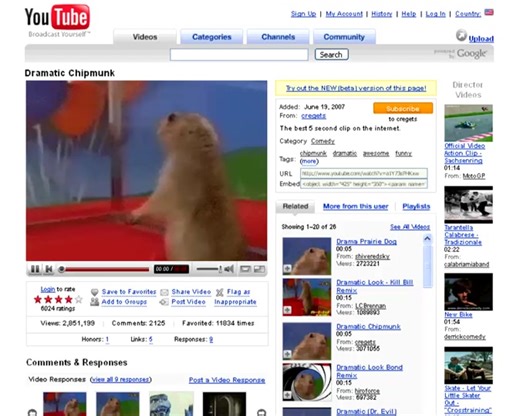
Task: Open Dramatic Look Bond Remix thumbnail
Action: coord(307,382)
